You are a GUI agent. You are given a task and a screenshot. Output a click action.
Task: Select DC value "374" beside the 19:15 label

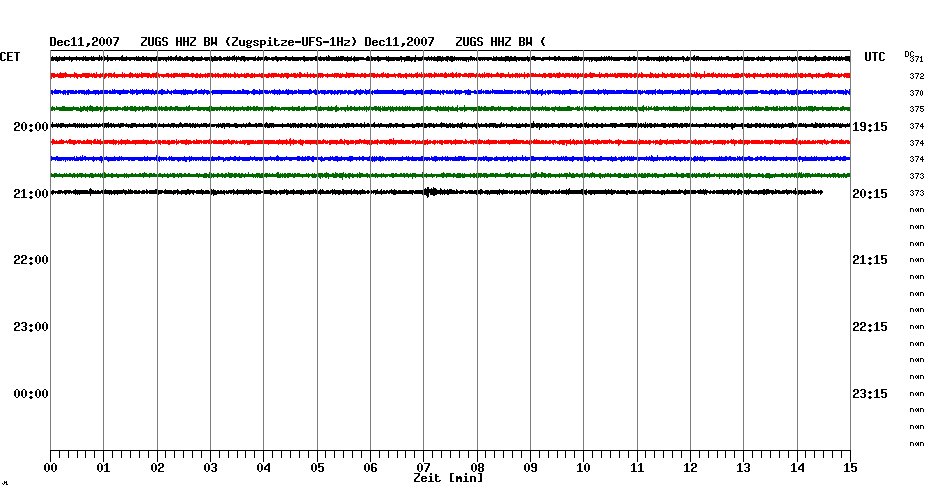pyautogui.click(x=917, y=126)
